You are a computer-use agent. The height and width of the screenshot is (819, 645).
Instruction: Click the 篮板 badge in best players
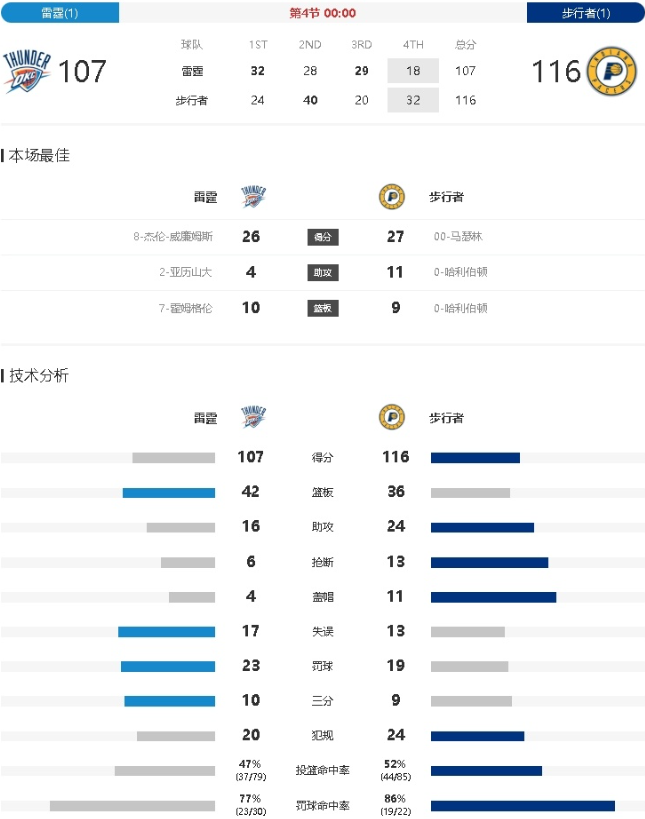323,308
